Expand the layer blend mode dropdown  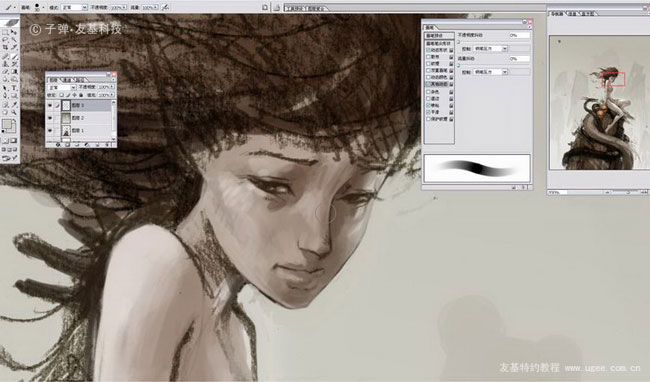tap(62, 87)
